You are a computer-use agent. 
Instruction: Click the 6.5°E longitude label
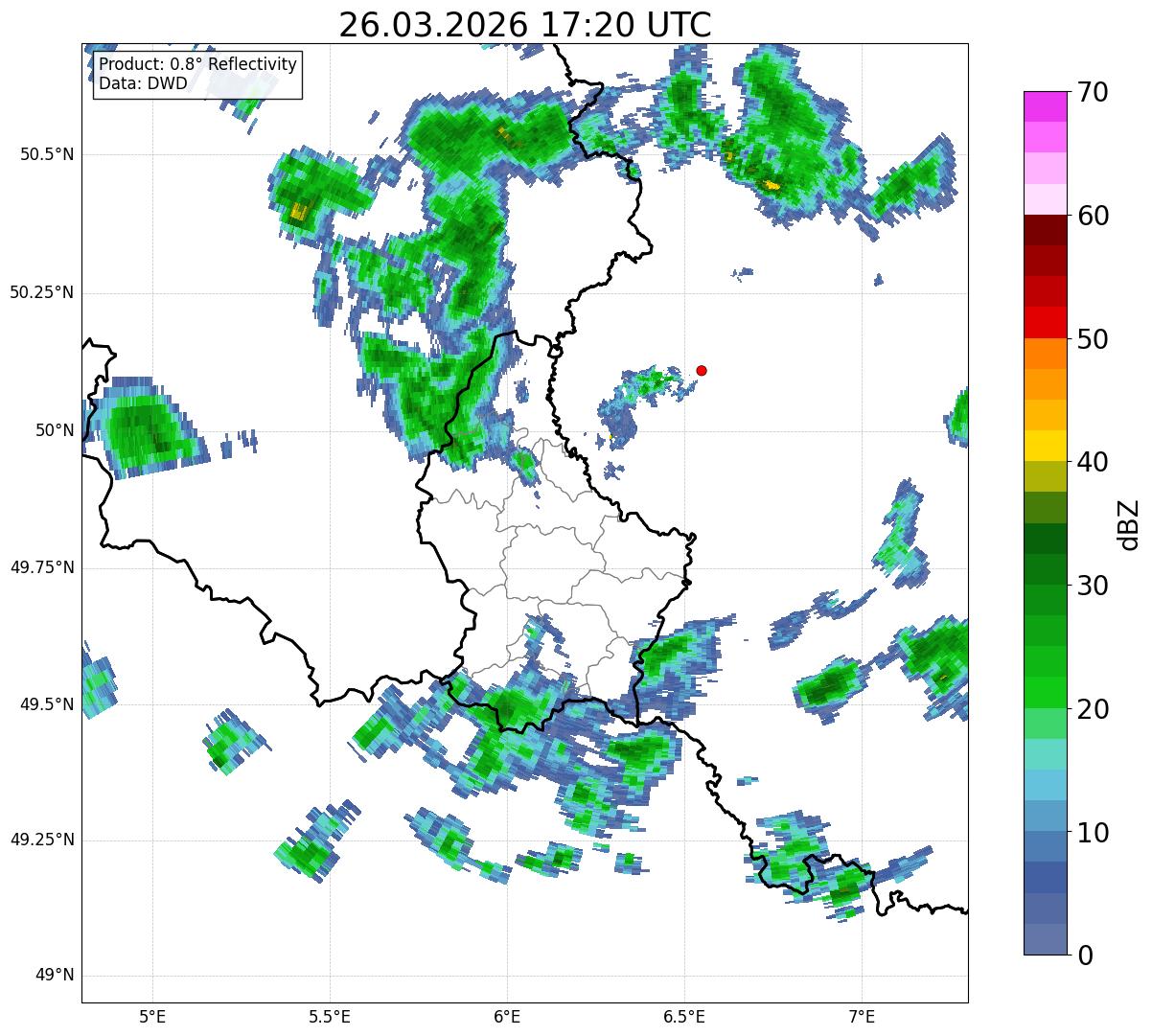click(x=684, y=1016)
